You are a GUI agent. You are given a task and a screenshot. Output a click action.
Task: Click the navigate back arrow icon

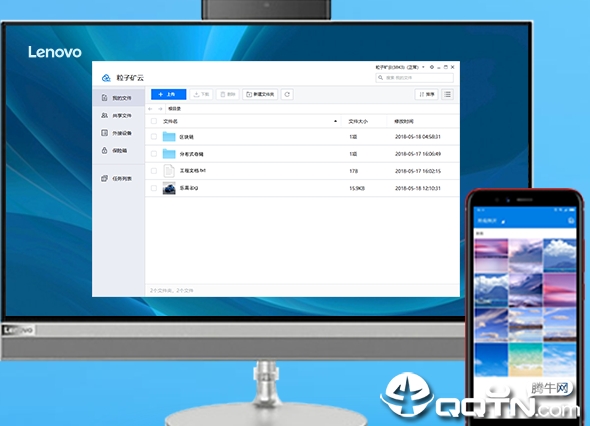(x=150, y=109)
